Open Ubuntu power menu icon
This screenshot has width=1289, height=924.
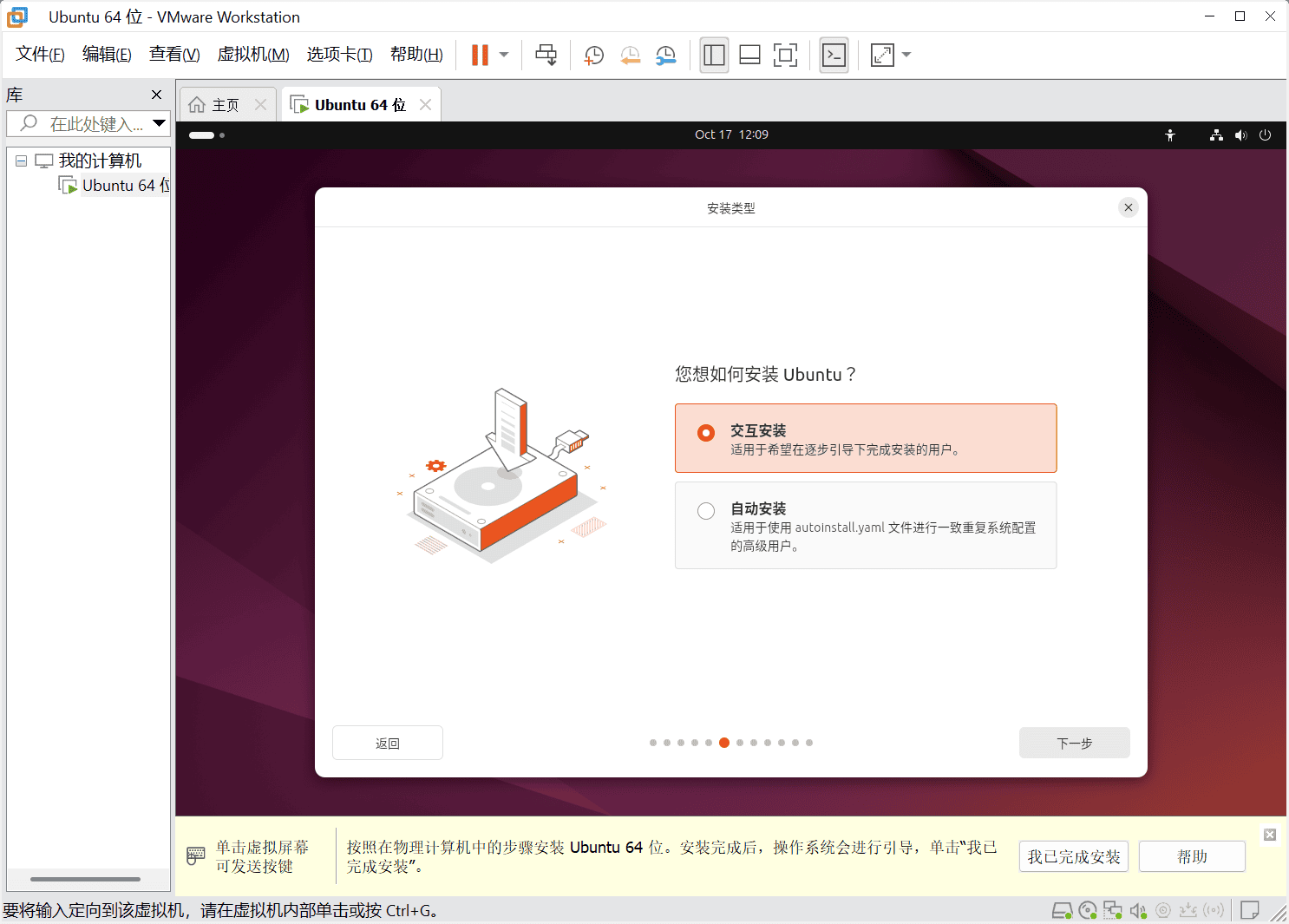1266,134
